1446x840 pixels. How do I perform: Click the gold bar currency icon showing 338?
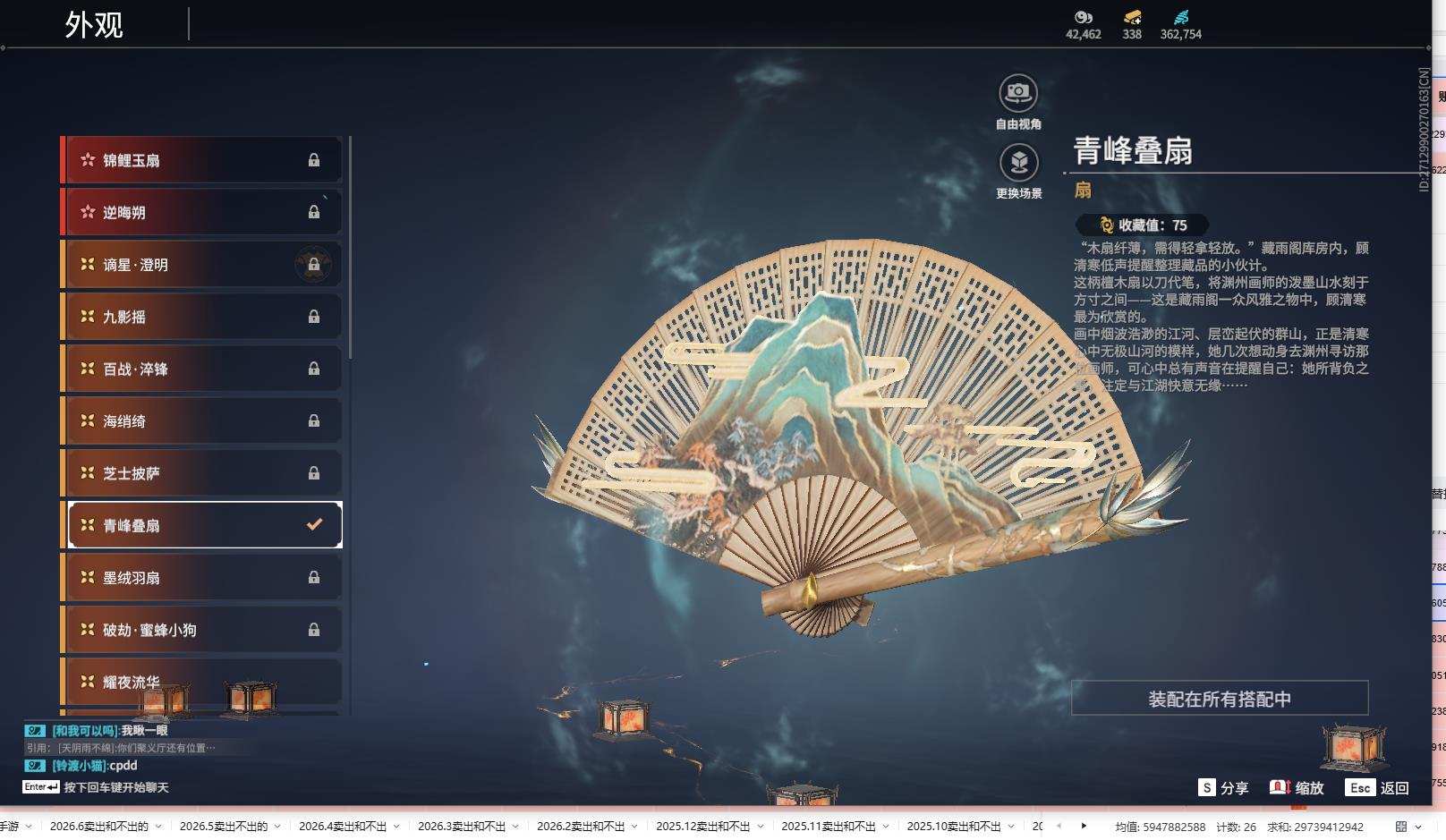click(1132, 17)
